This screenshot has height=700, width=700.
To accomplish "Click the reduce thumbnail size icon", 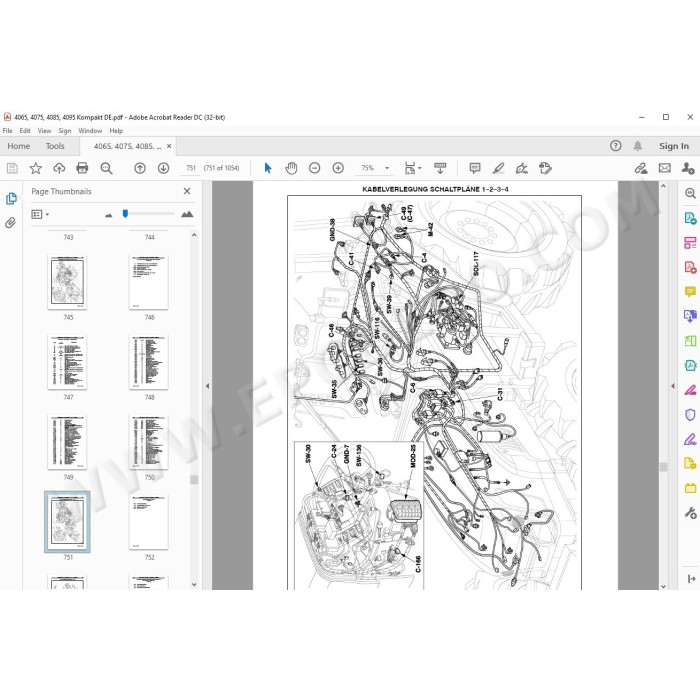I will (108, 215).
